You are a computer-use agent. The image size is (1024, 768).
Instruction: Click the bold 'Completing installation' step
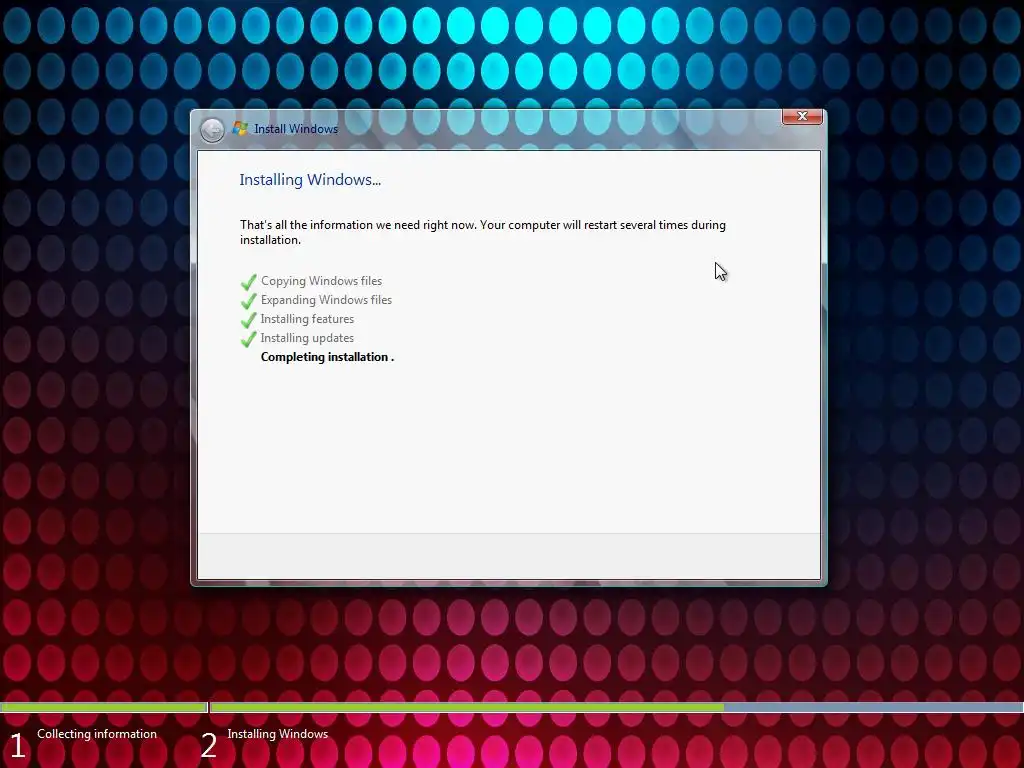327,357
